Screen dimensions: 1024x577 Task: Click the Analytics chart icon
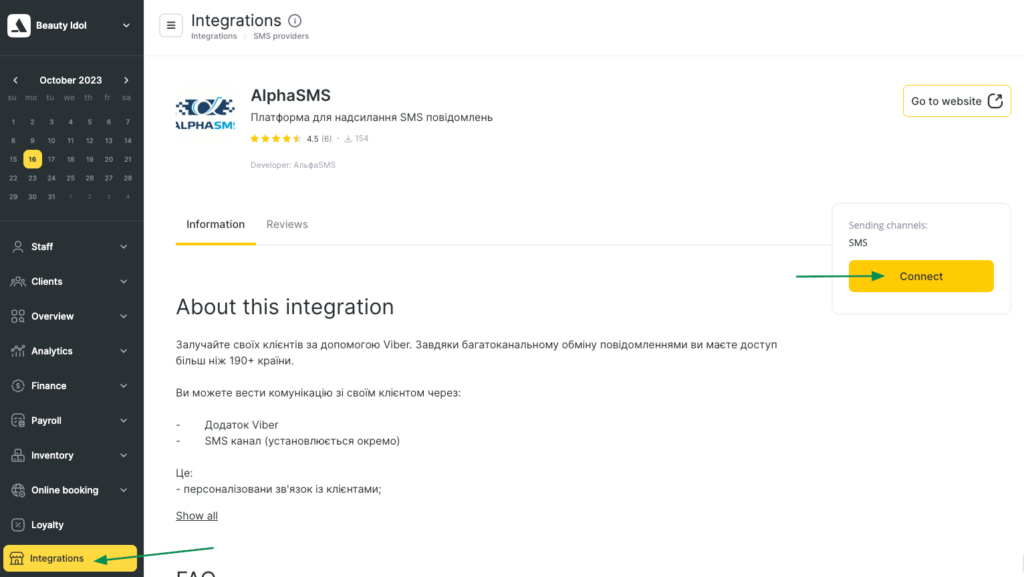click(18, 351)
